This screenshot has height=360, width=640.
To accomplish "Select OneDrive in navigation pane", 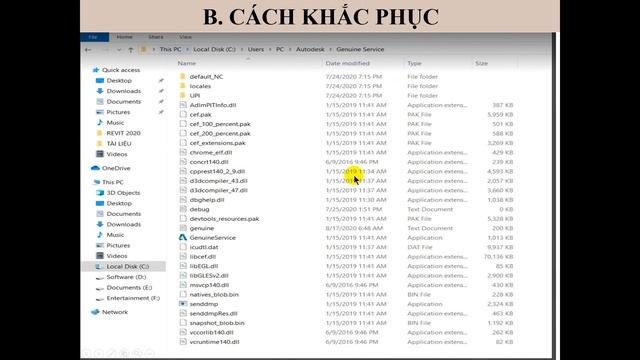I will click(116, 168).
